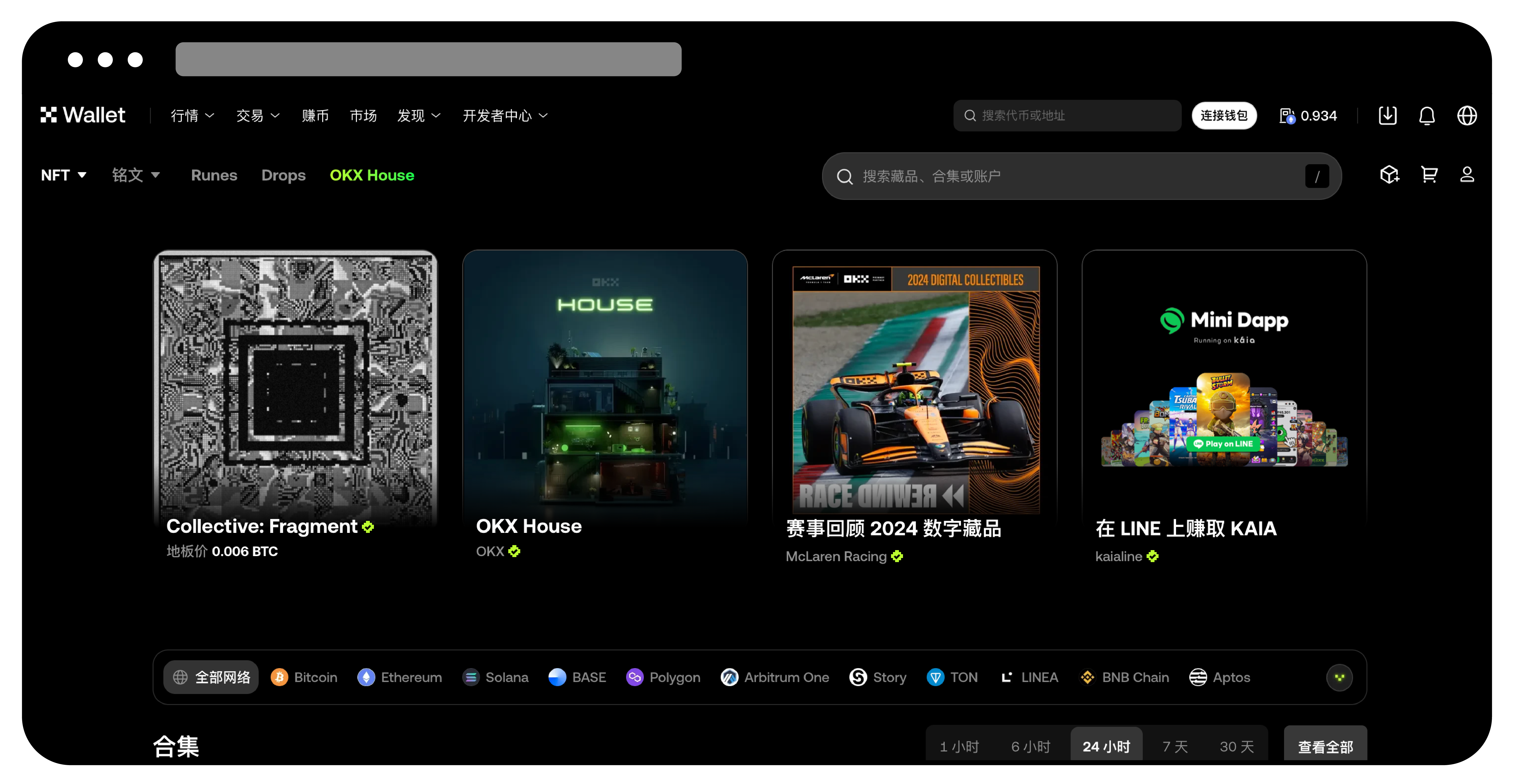Select the 6 小时 time range

(1031, 746)
